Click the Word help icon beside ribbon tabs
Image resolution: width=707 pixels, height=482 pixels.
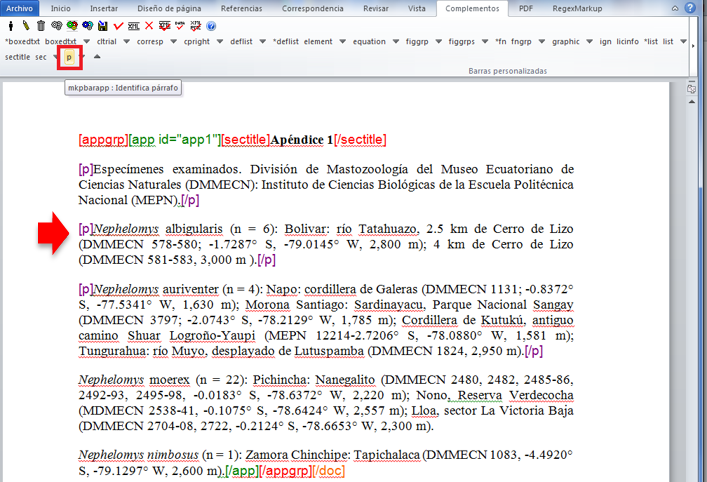(x=691, y=8)
